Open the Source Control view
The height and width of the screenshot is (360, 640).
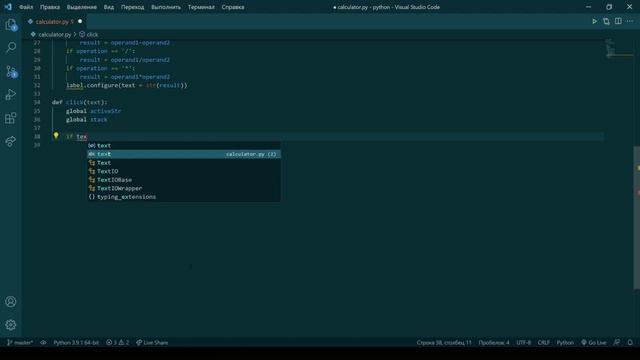point(11,71)
